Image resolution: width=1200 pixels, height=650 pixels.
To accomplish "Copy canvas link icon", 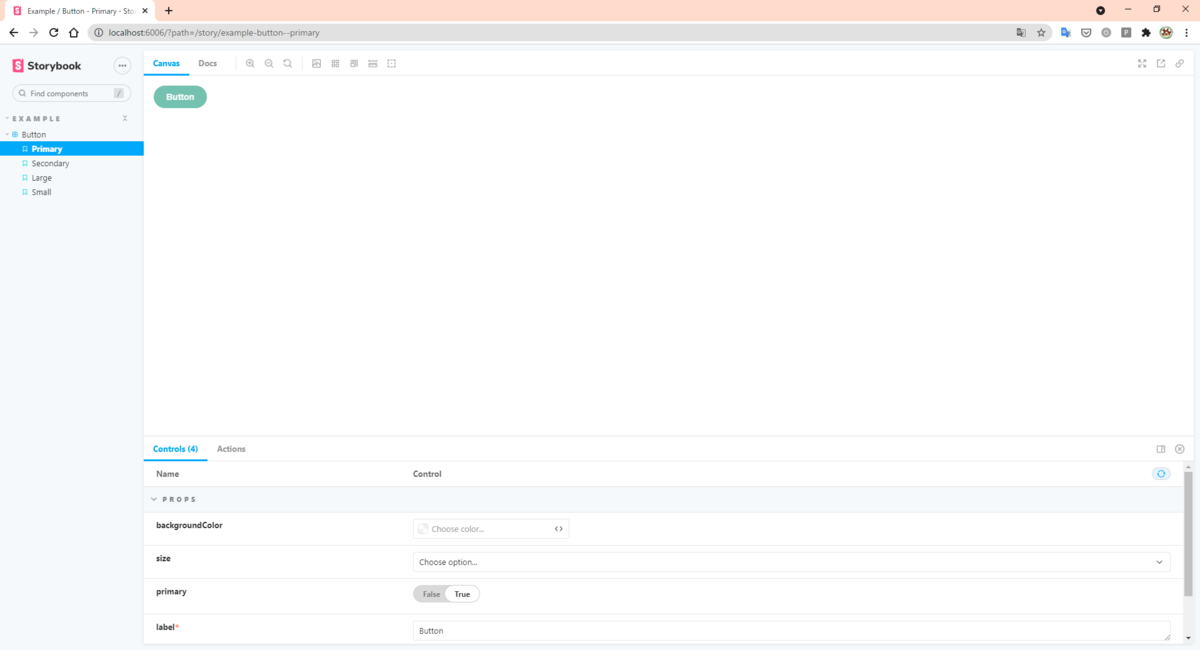I will (x=1180, y=63).
